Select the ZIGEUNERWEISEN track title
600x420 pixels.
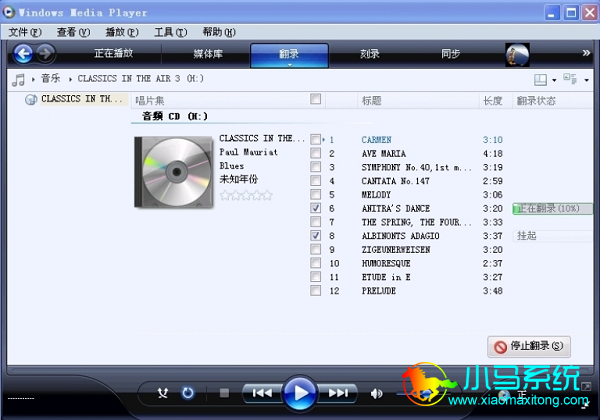(x=396, y=250)
